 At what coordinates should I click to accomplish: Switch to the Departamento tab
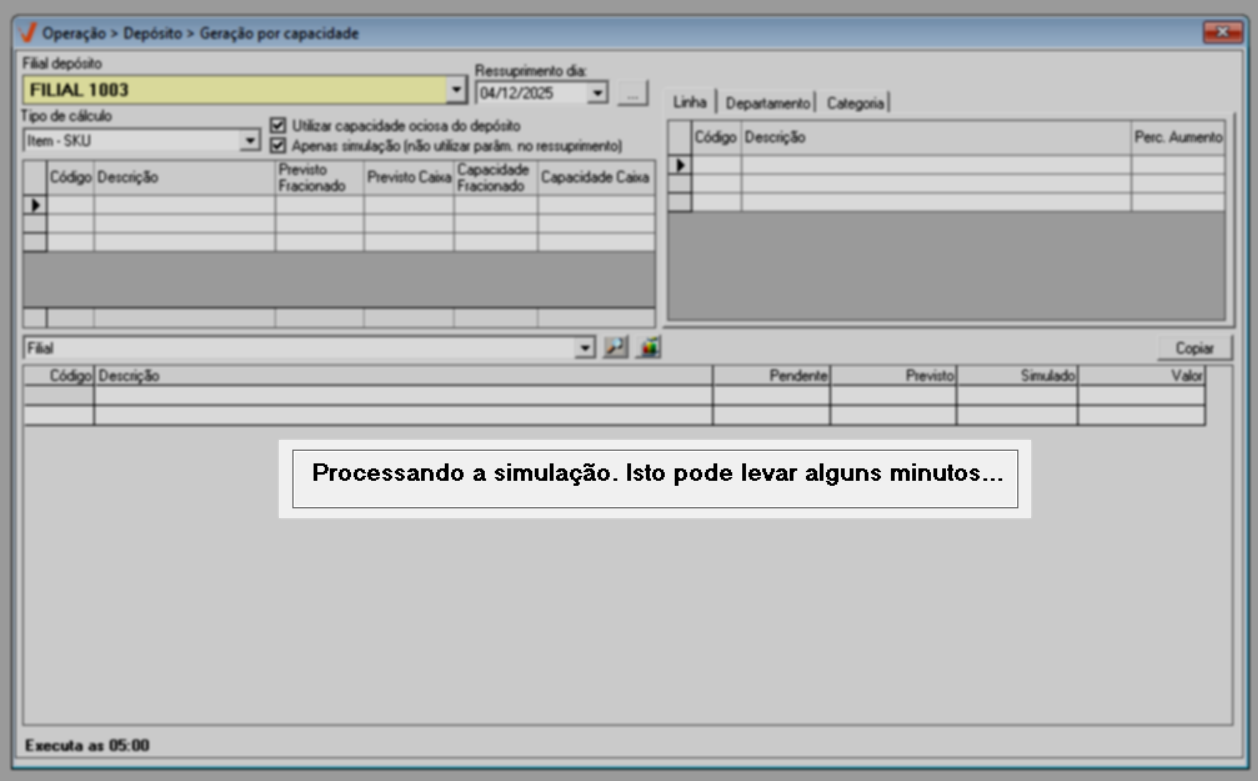pyautogui.click(x=768, y=103)
